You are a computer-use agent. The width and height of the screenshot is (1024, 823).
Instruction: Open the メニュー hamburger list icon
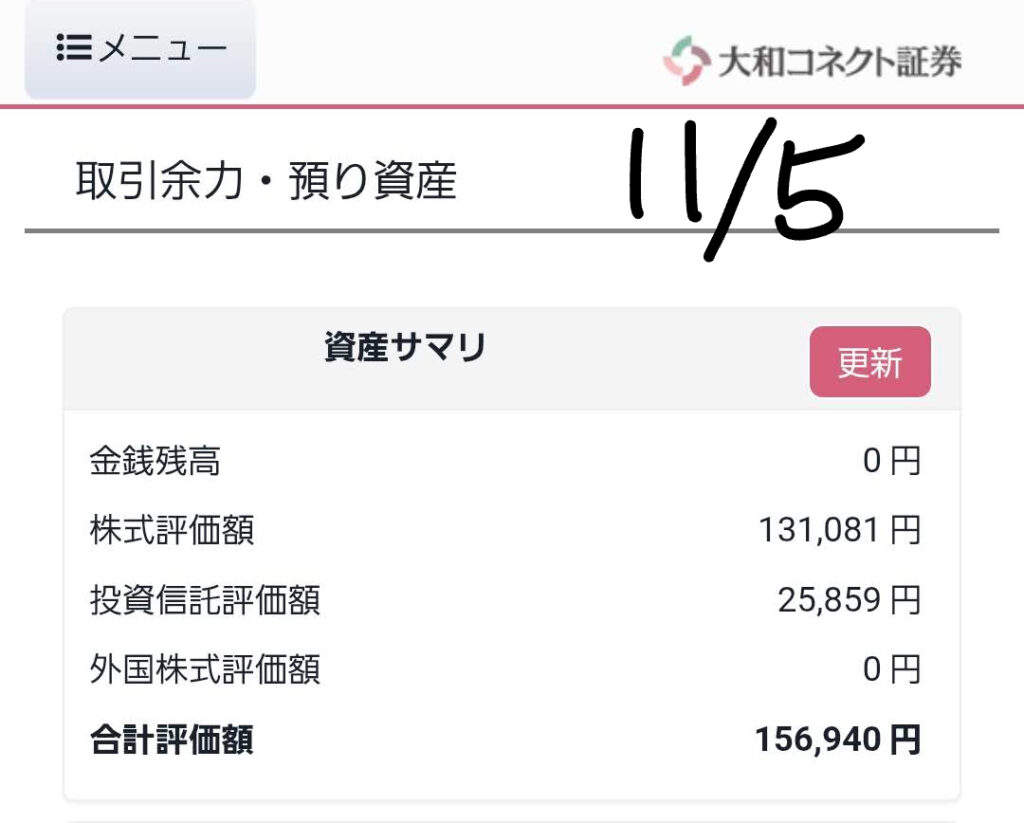pos(74,49)
